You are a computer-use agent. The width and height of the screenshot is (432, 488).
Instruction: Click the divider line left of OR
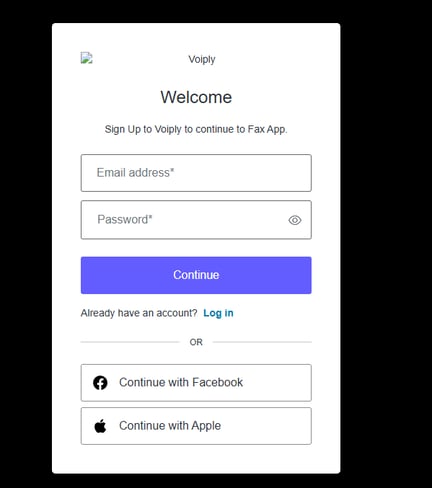tap(130, 342)
